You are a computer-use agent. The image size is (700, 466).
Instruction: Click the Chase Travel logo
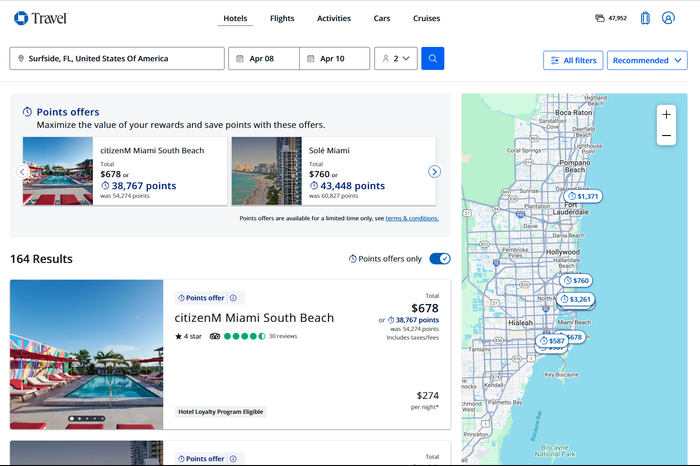41,18
